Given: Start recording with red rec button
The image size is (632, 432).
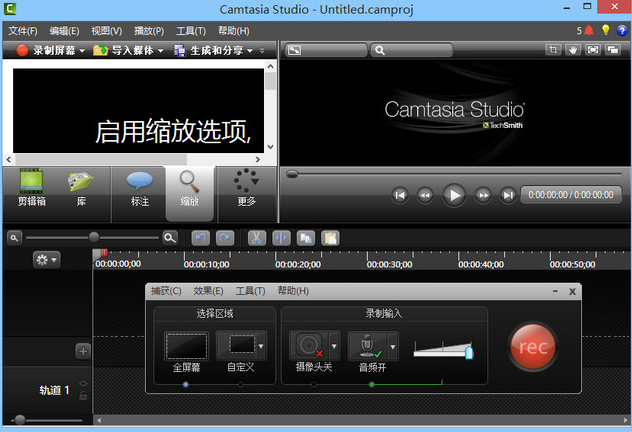Looking at the screenshot, I should pos(533,347).
